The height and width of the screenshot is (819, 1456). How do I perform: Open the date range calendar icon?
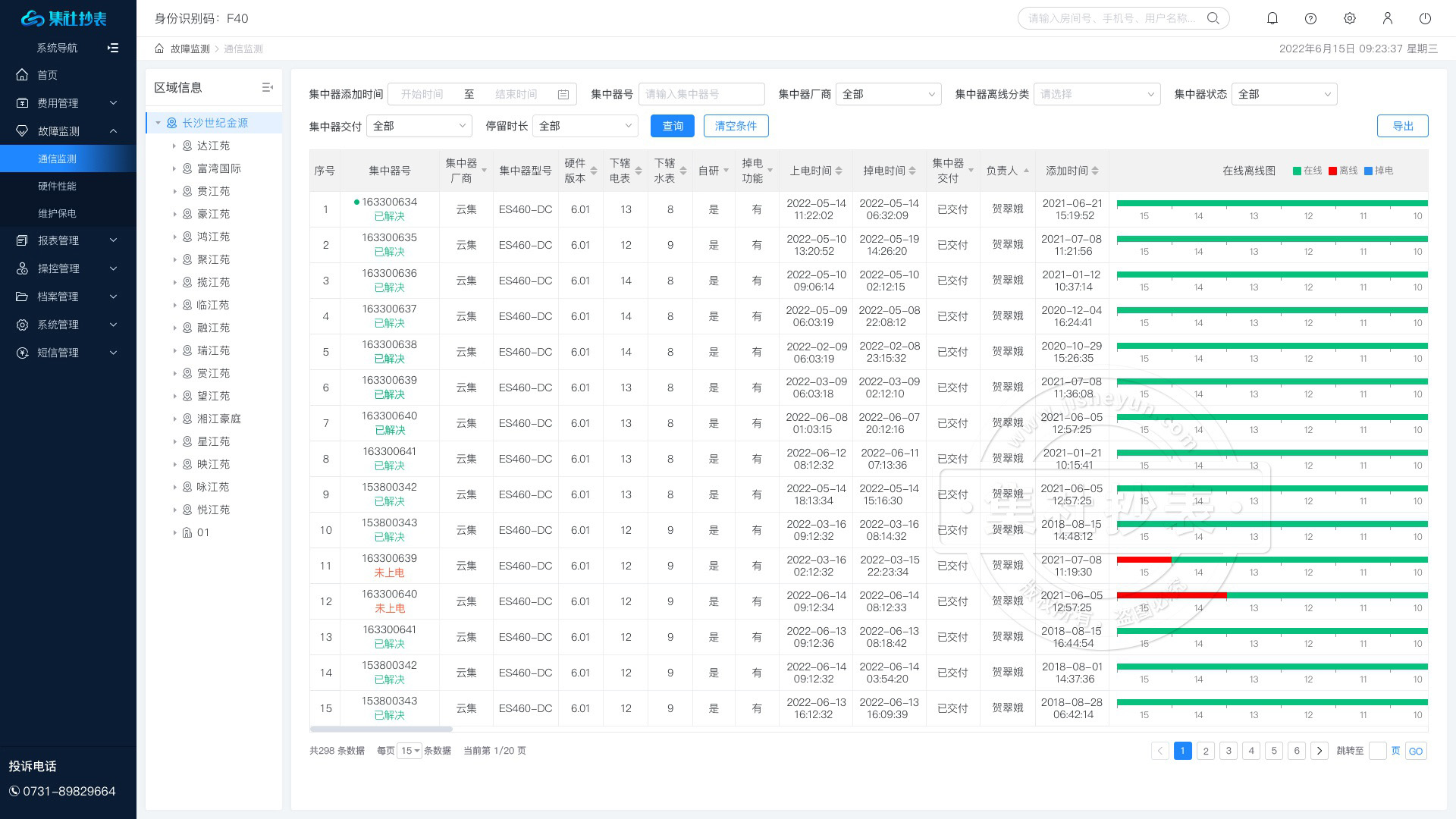563,95
